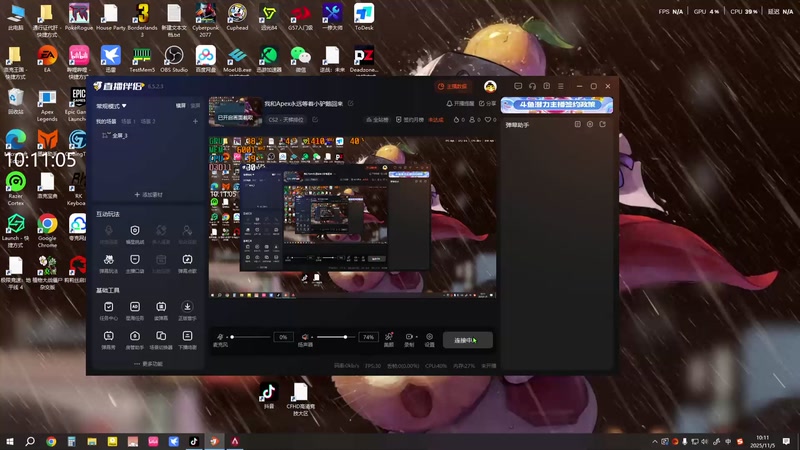Open the recording options arrow
This screenshot has height=450, width=800.
click(x=416, y=337)
